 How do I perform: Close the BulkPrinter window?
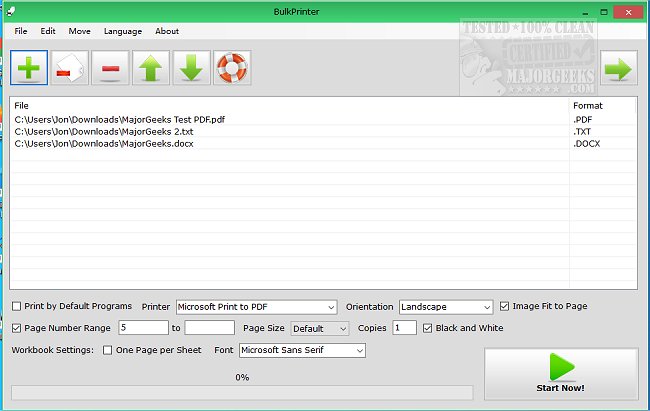coord(628,12)
